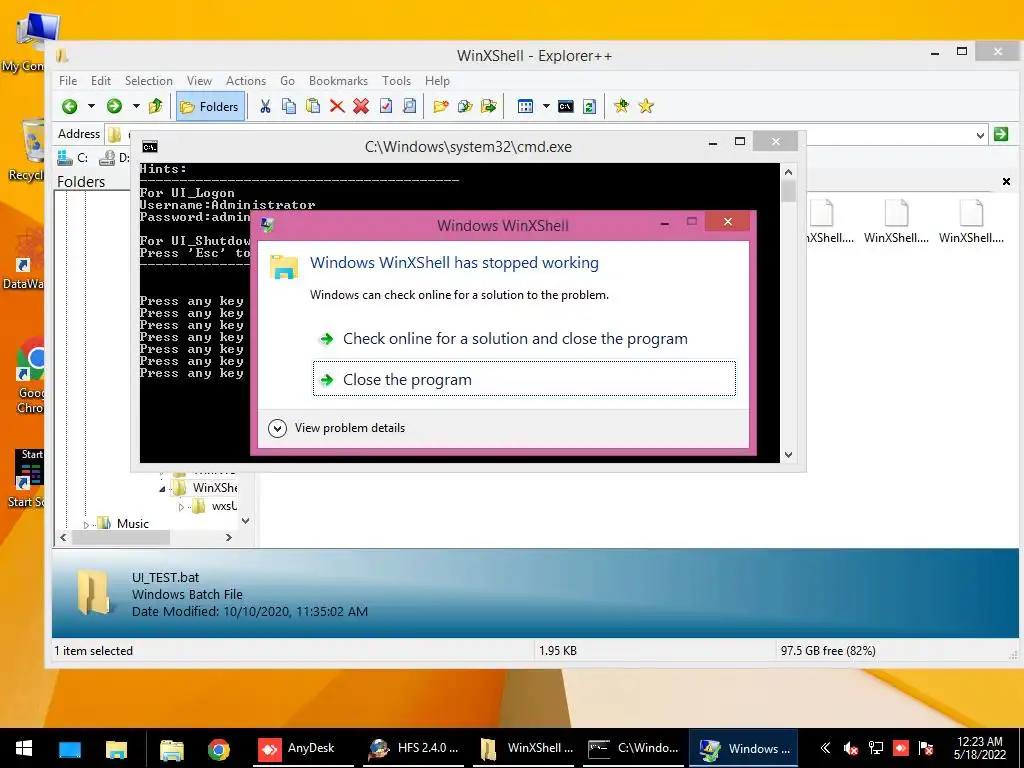Screen dimensions: 1024x768
Task: Switch to cmd C:\Windo... taskbar item
Action: coord(632,749)
